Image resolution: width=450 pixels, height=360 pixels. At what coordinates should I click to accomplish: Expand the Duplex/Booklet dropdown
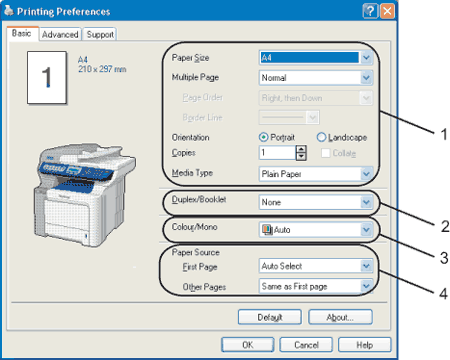click(x=366, y=202)
